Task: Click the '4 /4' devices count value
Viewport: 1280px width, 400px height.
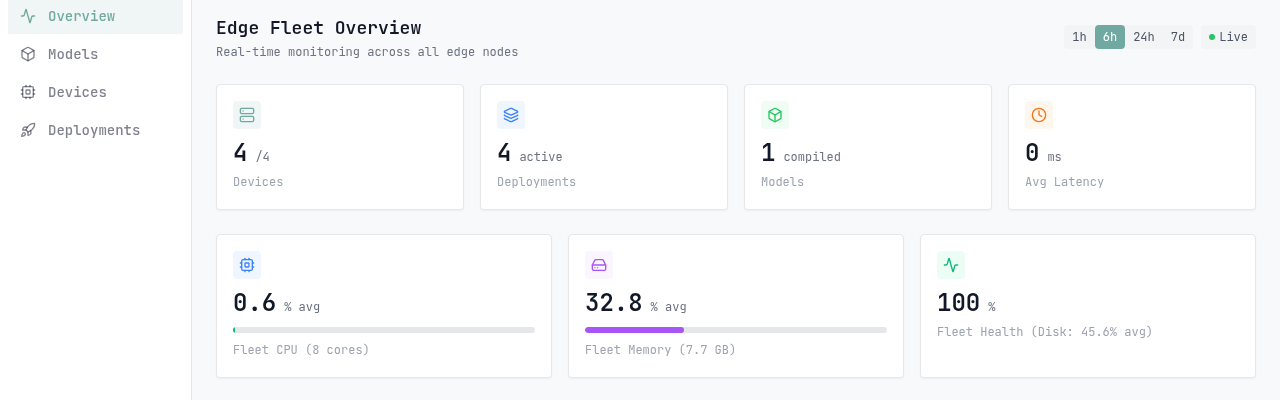Action: 252,153
